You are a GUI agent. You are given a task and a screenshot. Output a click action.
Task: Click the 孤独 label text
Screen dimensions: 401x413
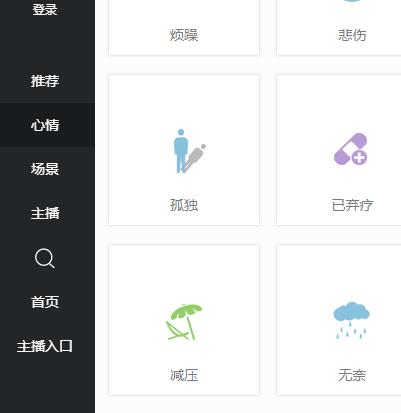click(x=184, y=205)
